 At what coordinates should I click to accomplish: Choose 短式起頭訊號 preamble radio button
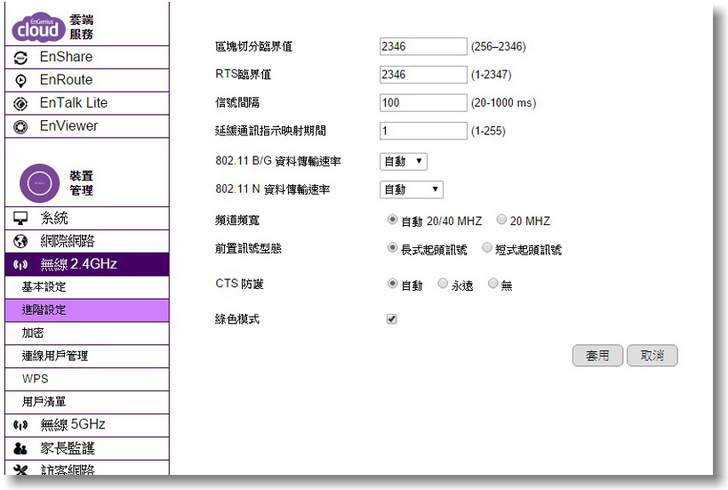(487, 248)
